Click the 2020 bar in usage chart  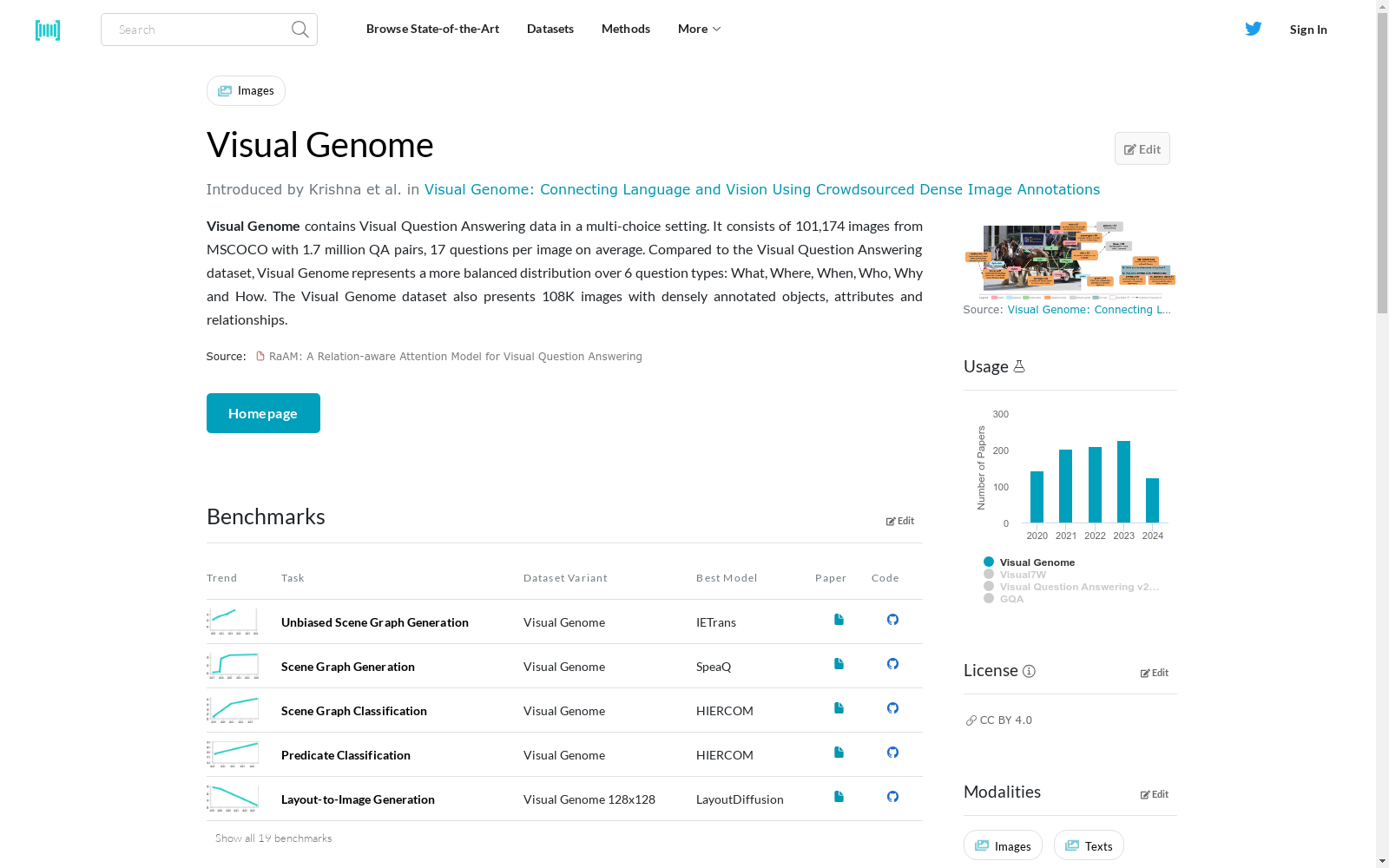[1037, 496]
